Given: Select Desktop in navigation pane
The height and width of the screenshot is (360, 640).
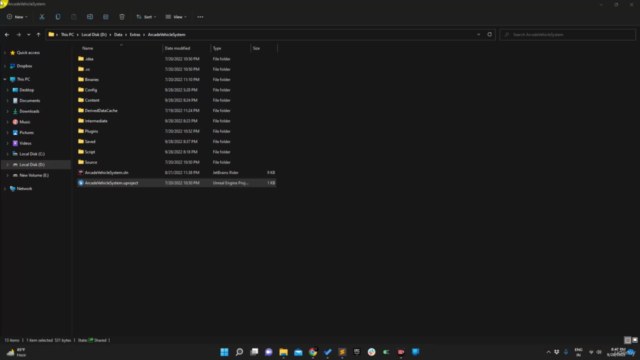Looking at the screenshot, I should pos(27,90).
